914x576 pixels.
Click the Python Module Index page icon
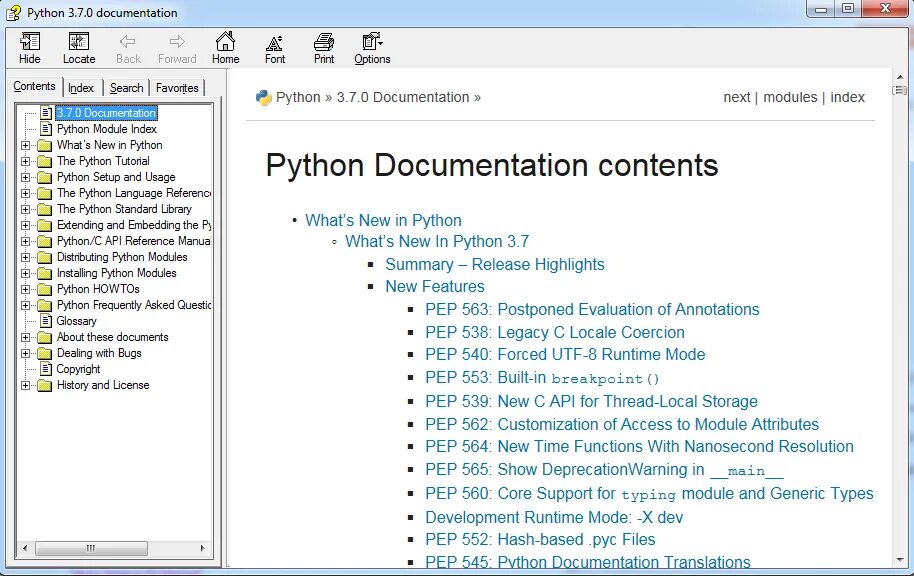(x=46, y=129)
